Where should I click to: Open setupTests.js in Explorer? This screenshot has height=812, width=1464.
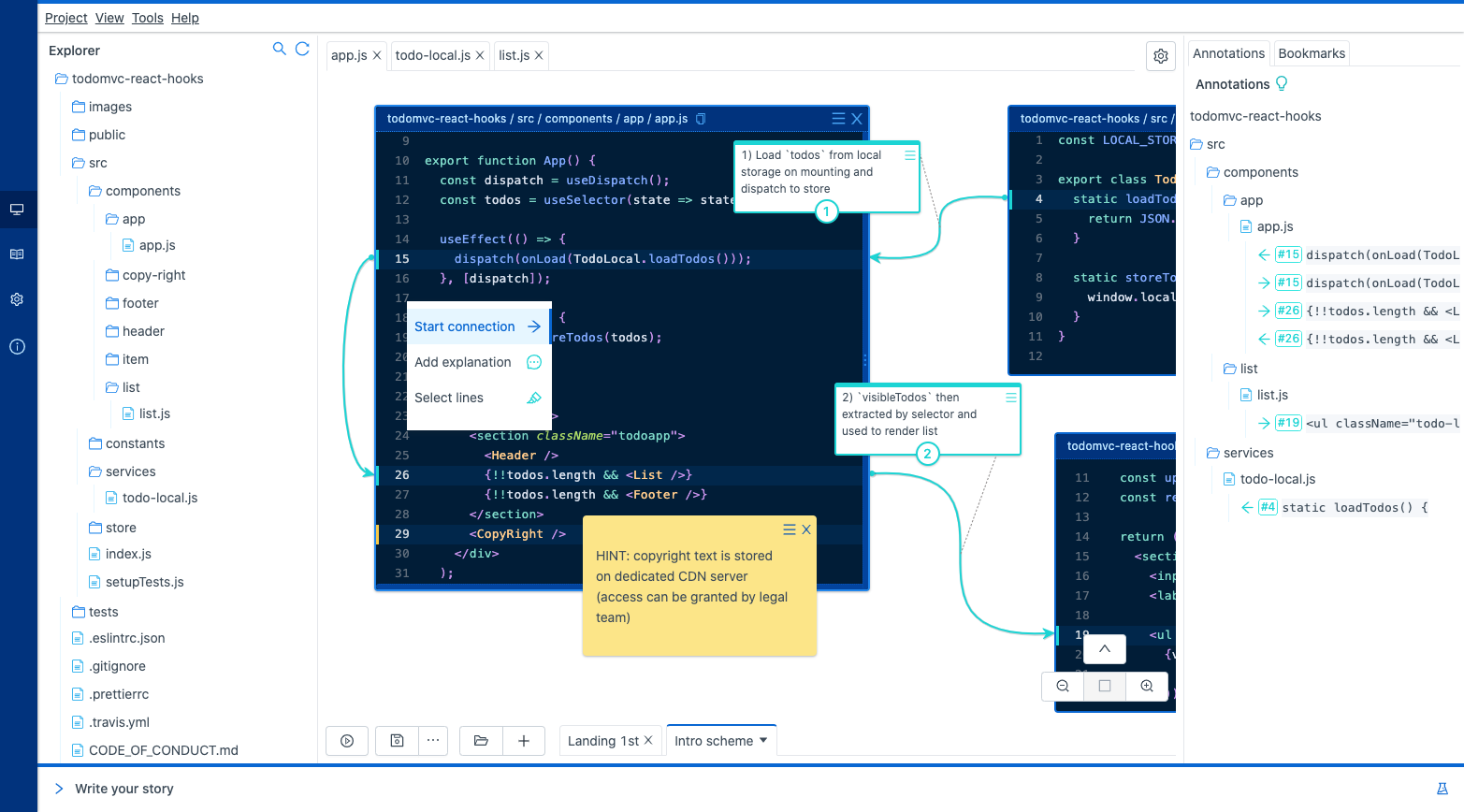click(x=137, y=582)
